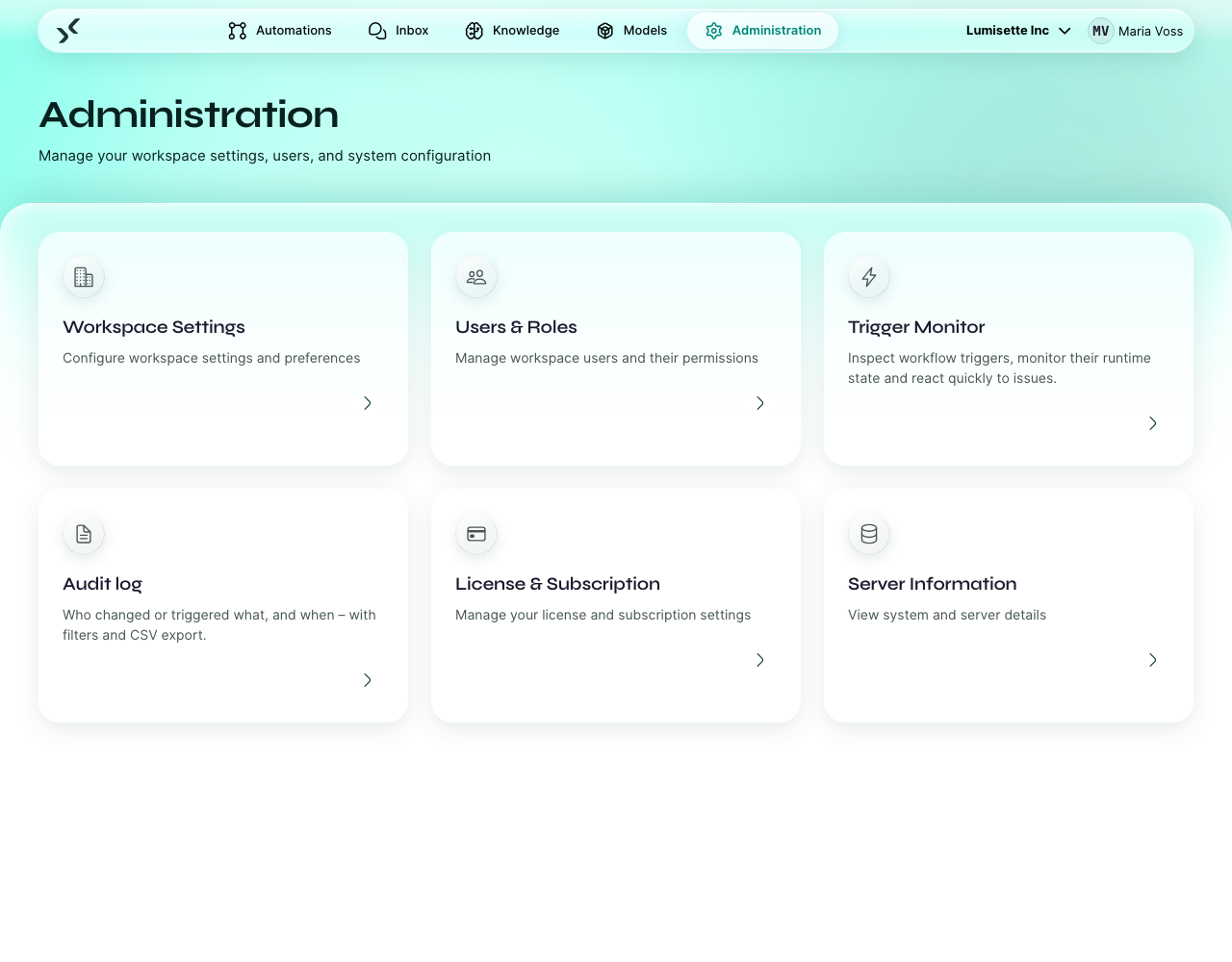Click 'Configure workspace settings and preferences' text

(211, 358)
